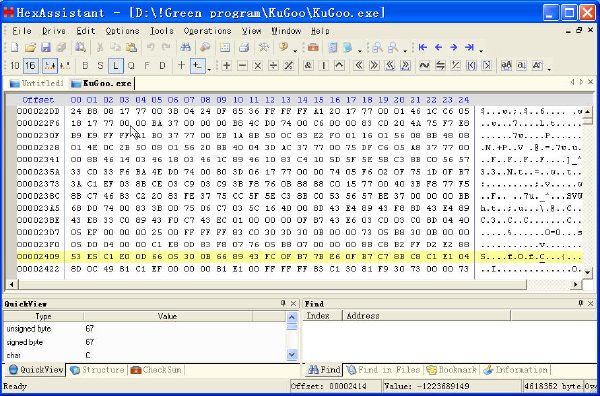Image resolution: width=600 pixels, height=396 pixels.
Task: Select the Long (L) data type toggle
Action: point(116,66)
